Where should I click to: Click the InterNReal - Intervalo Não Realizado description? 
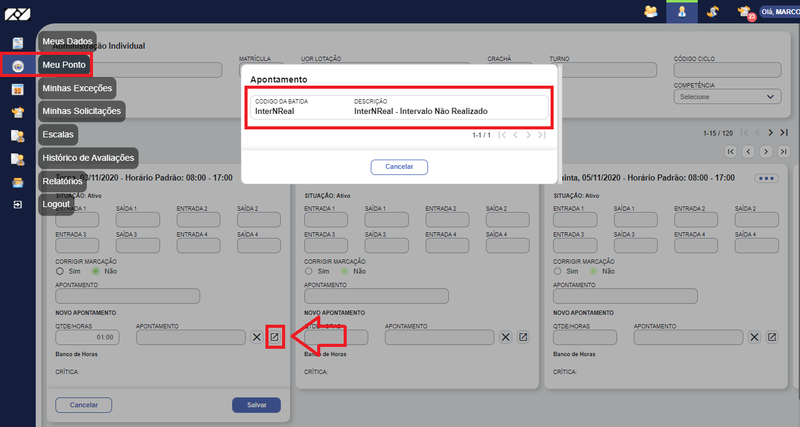(421, 111)
